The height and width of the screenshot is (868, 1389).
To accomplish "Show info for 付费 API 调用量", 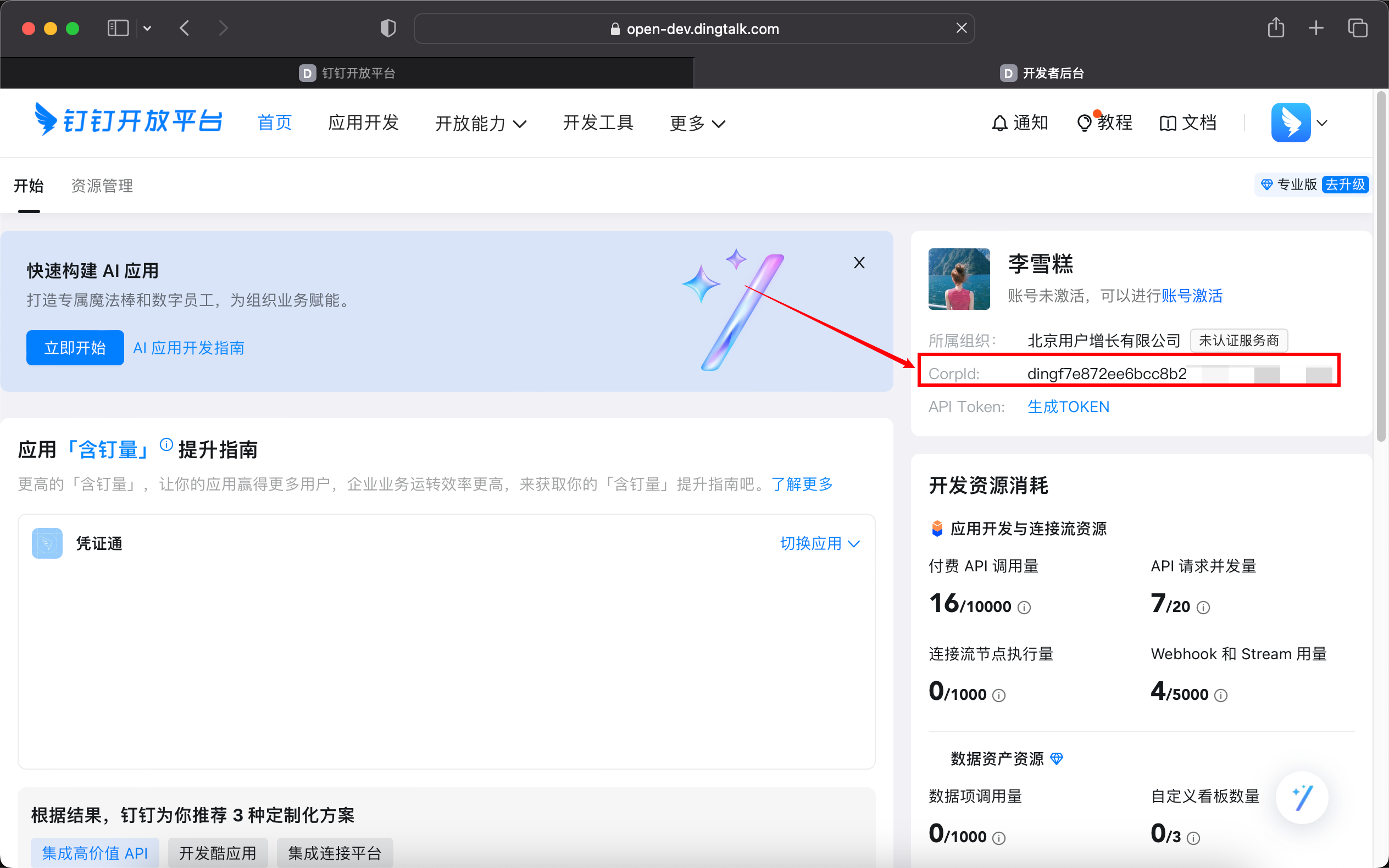I will 1024,608.
